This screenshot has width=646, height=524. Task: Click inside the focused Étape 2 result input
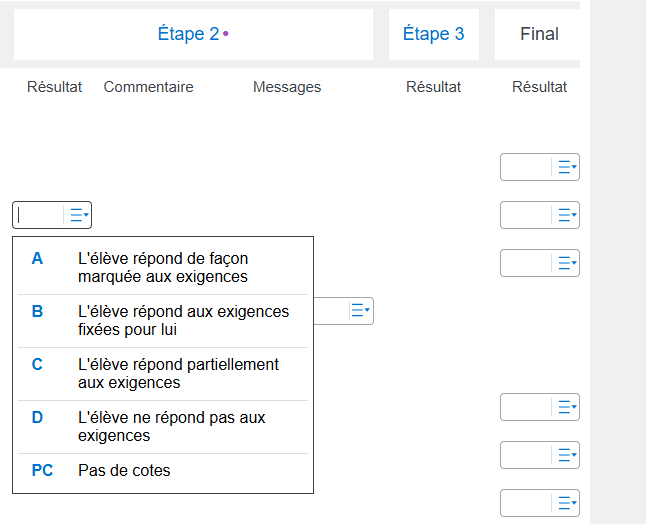point(39,214)
